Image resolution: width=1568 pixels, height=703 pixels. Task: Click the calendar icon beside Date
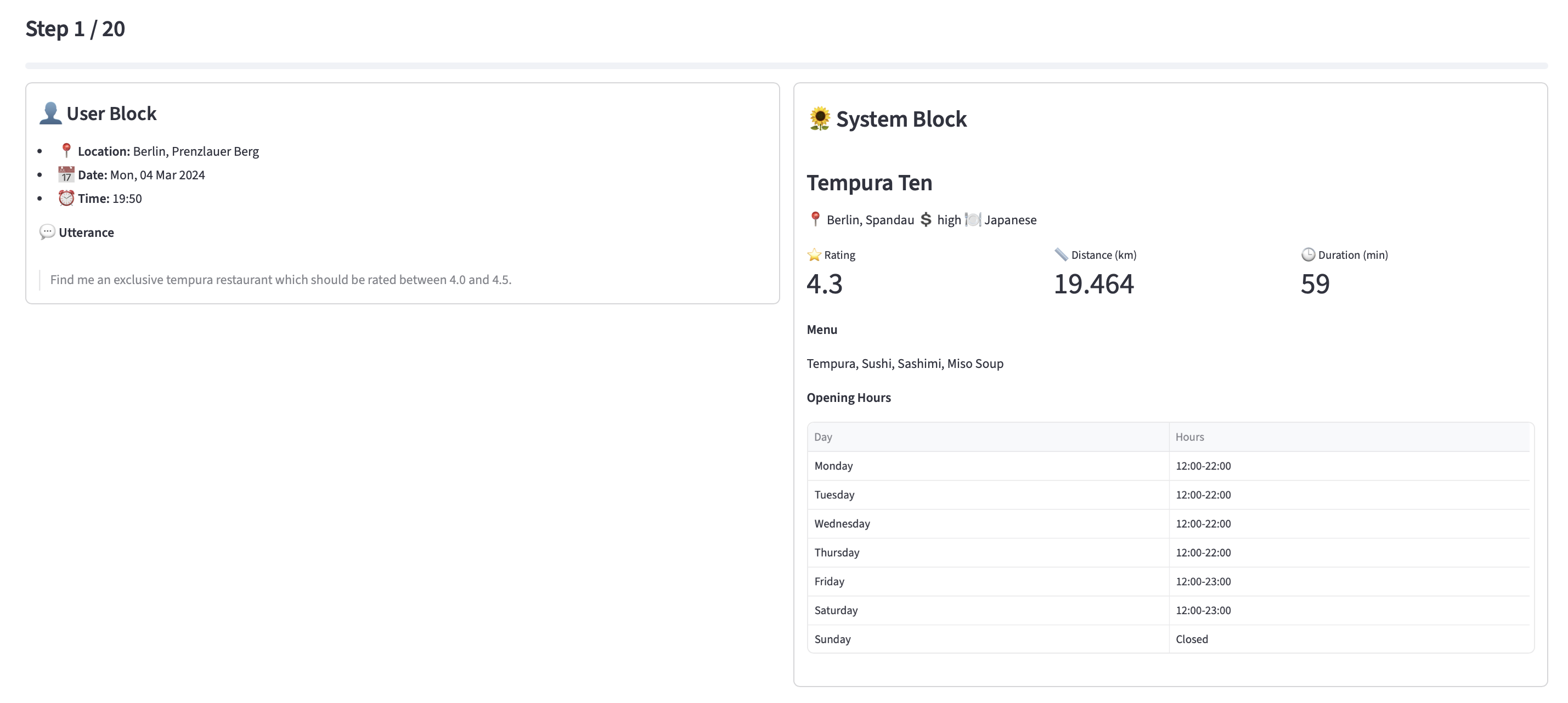click(x=66, y=174)
